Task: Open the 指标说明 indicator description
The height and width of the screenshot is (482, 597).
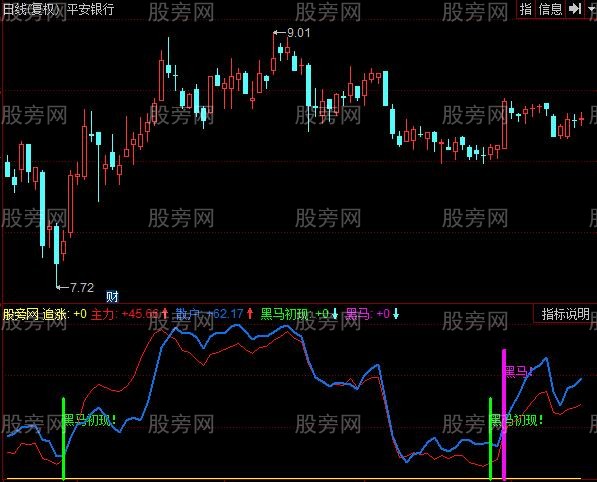Action: pos(565,314)
